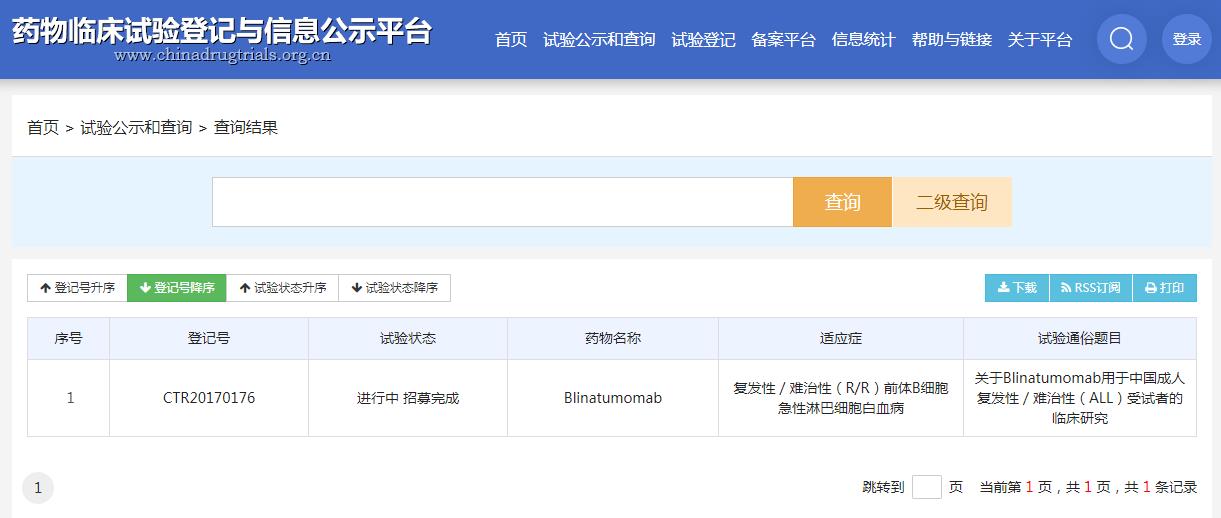
Task: Click the row number 1 cell
Action: [70, 398]
